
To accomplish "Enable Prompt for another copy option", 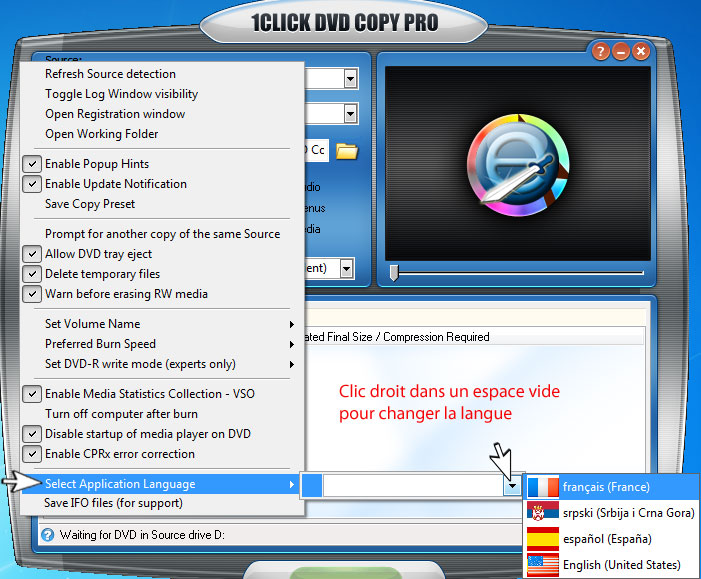I will tap(162, 234).
